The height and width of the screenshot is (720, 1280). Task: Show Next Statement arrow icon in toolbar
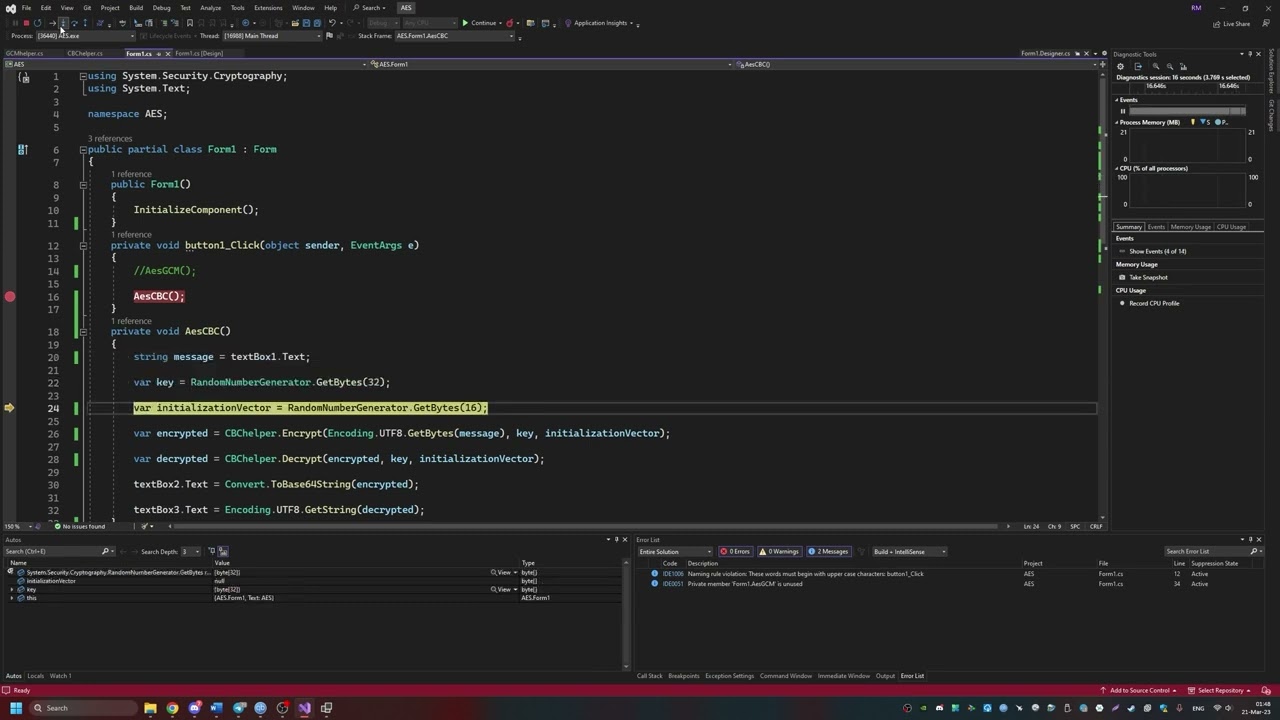point(52,23)
